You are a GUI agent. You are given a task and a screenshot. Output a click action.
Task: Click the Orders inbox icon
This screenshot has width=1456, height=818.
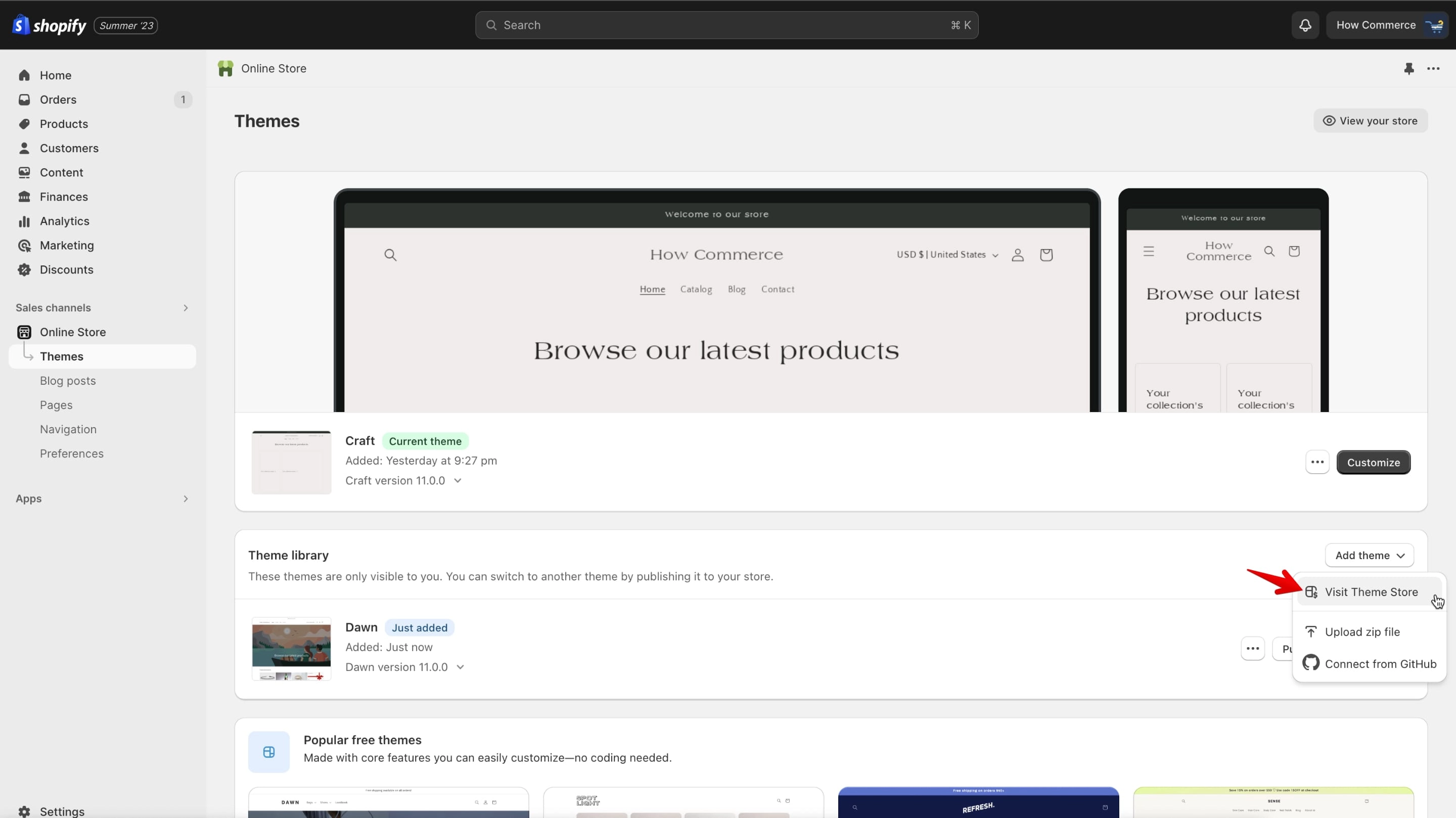24,100
